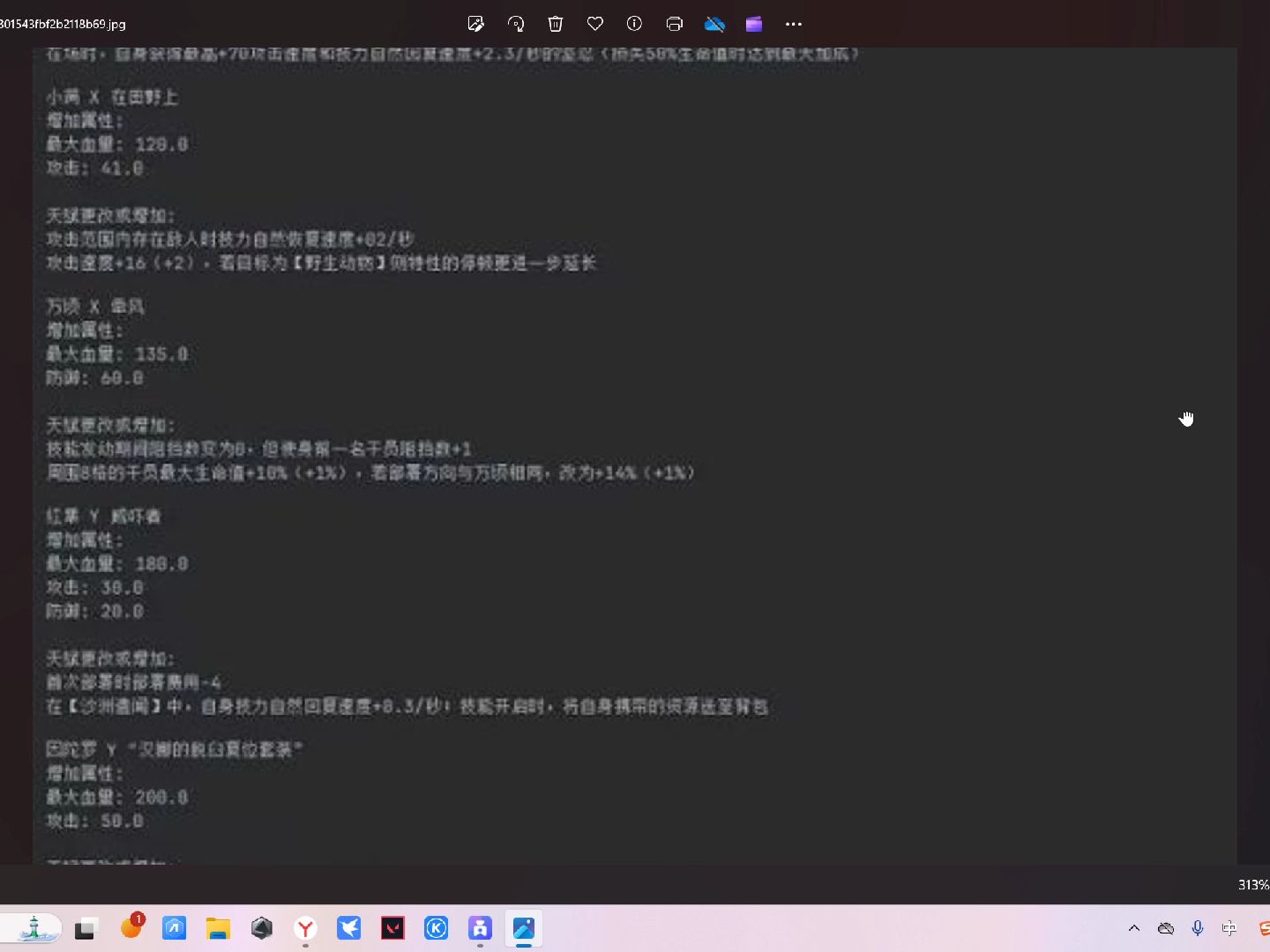Image resolution: width=1270 pixels, height=952 pixels.
Task: Click the text '最大血量: 120.0'
Action: point(117,145)
